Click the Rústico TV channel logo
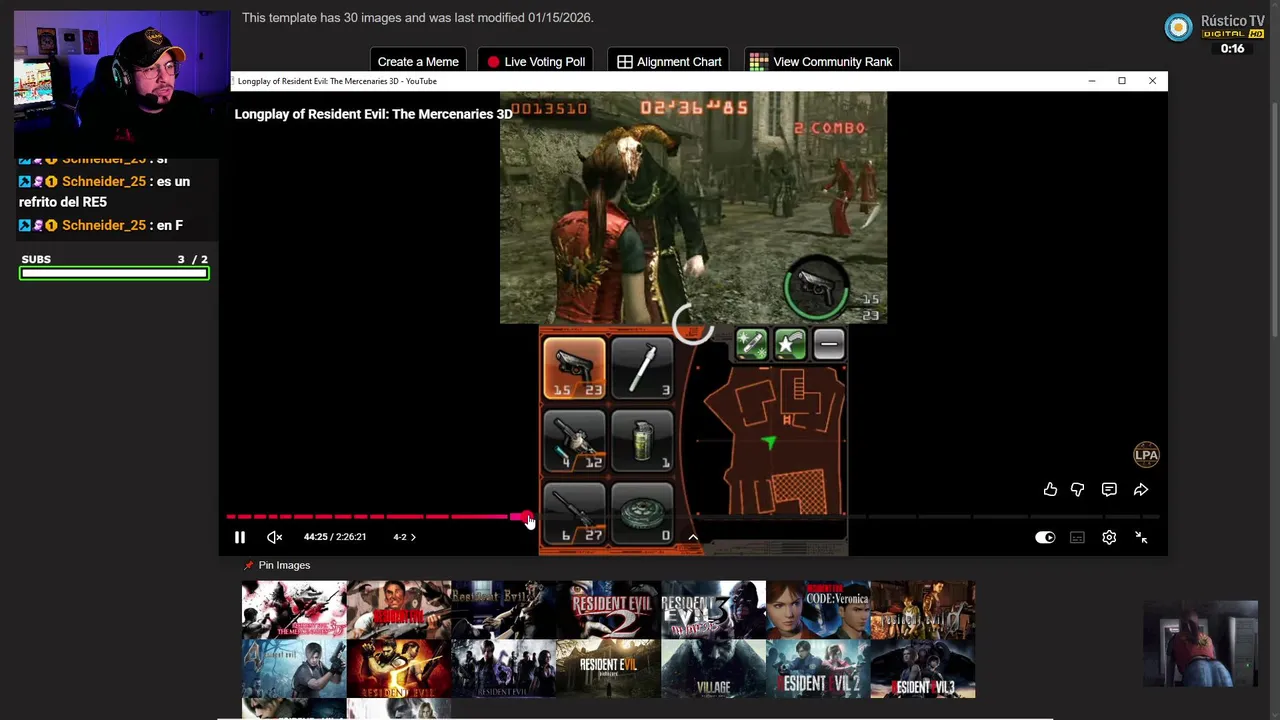The image size is (1280, 720). coord(1179,27)
